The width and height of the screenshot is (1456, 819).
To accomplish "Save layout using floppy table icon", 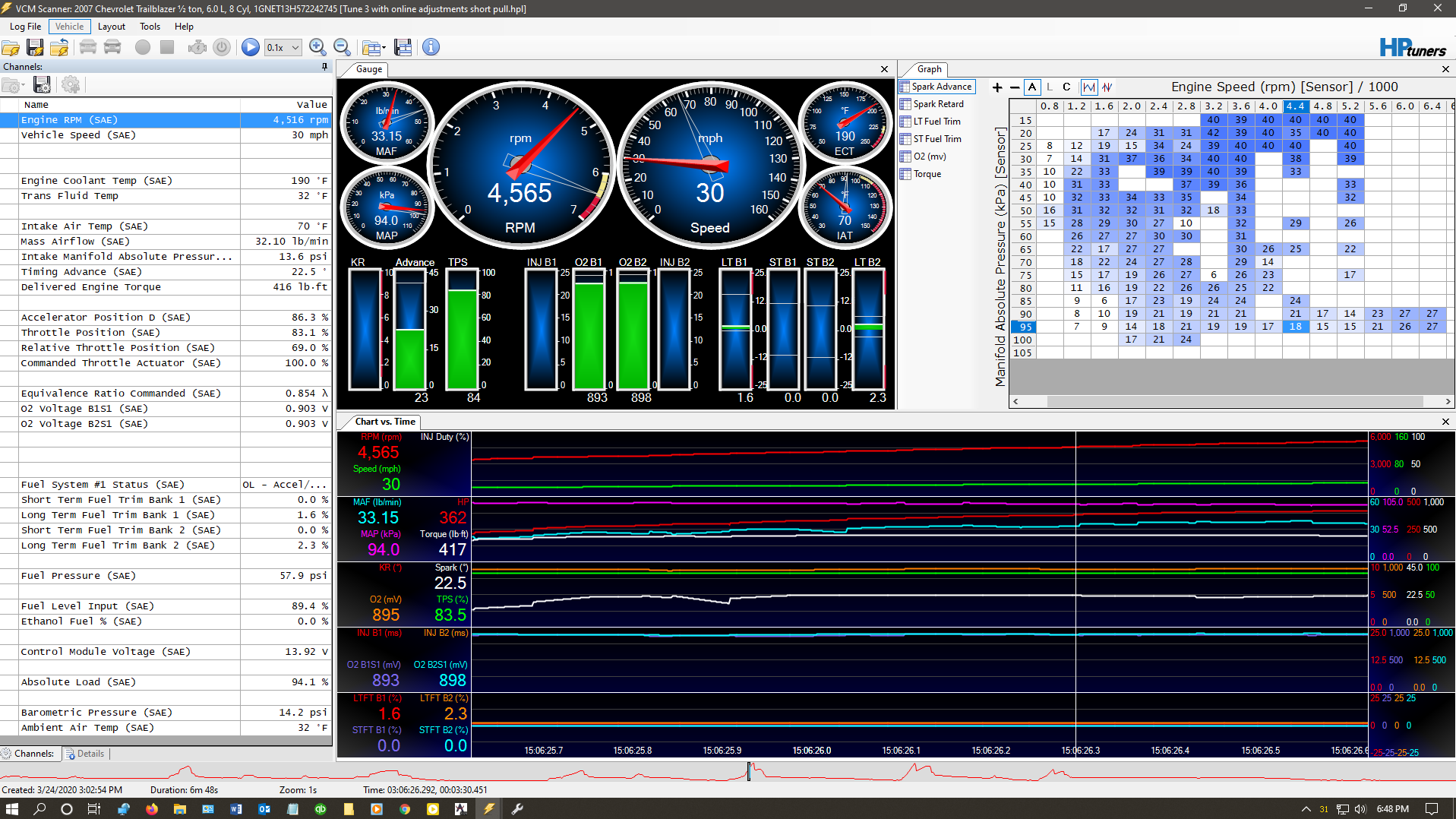I will (x=403, y=47).
